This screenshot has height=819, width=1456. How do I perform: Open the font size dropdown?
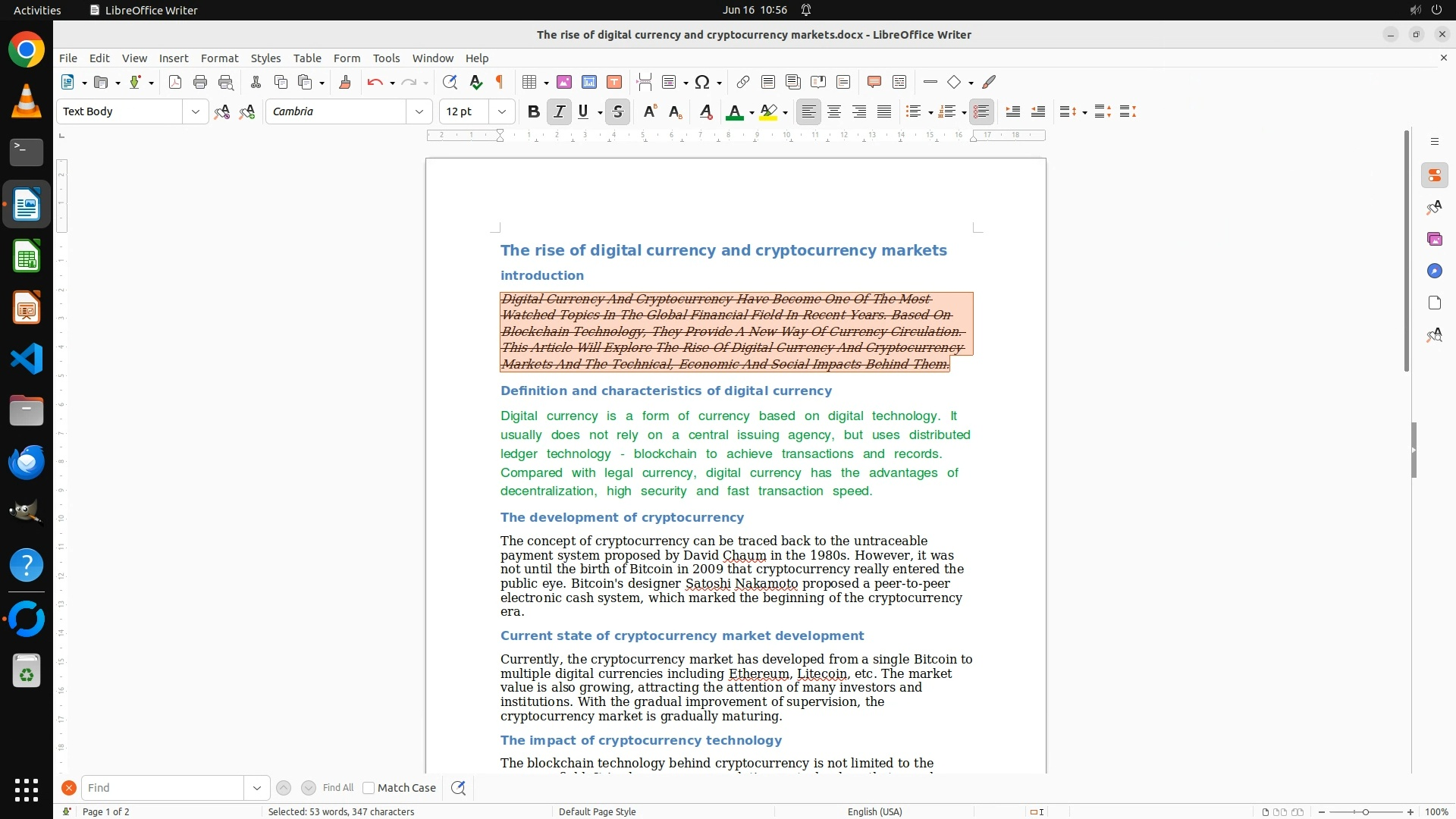[501, 111]
